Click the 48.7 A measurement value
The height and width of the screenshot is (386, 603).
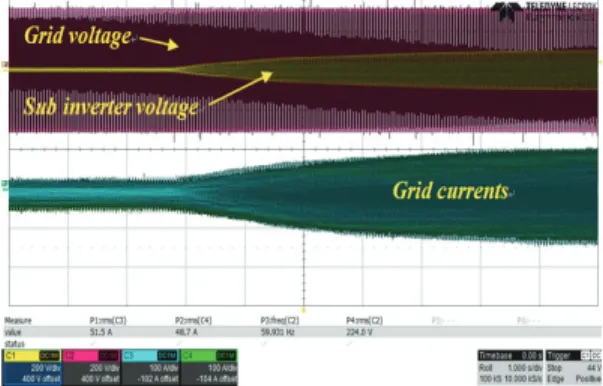(x=187, y=332)
